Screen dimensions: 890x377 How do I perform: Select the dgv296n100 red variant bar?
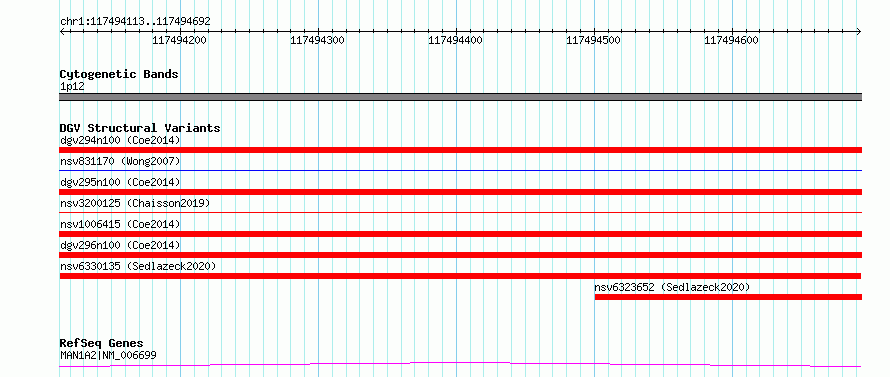coord(461,255)
